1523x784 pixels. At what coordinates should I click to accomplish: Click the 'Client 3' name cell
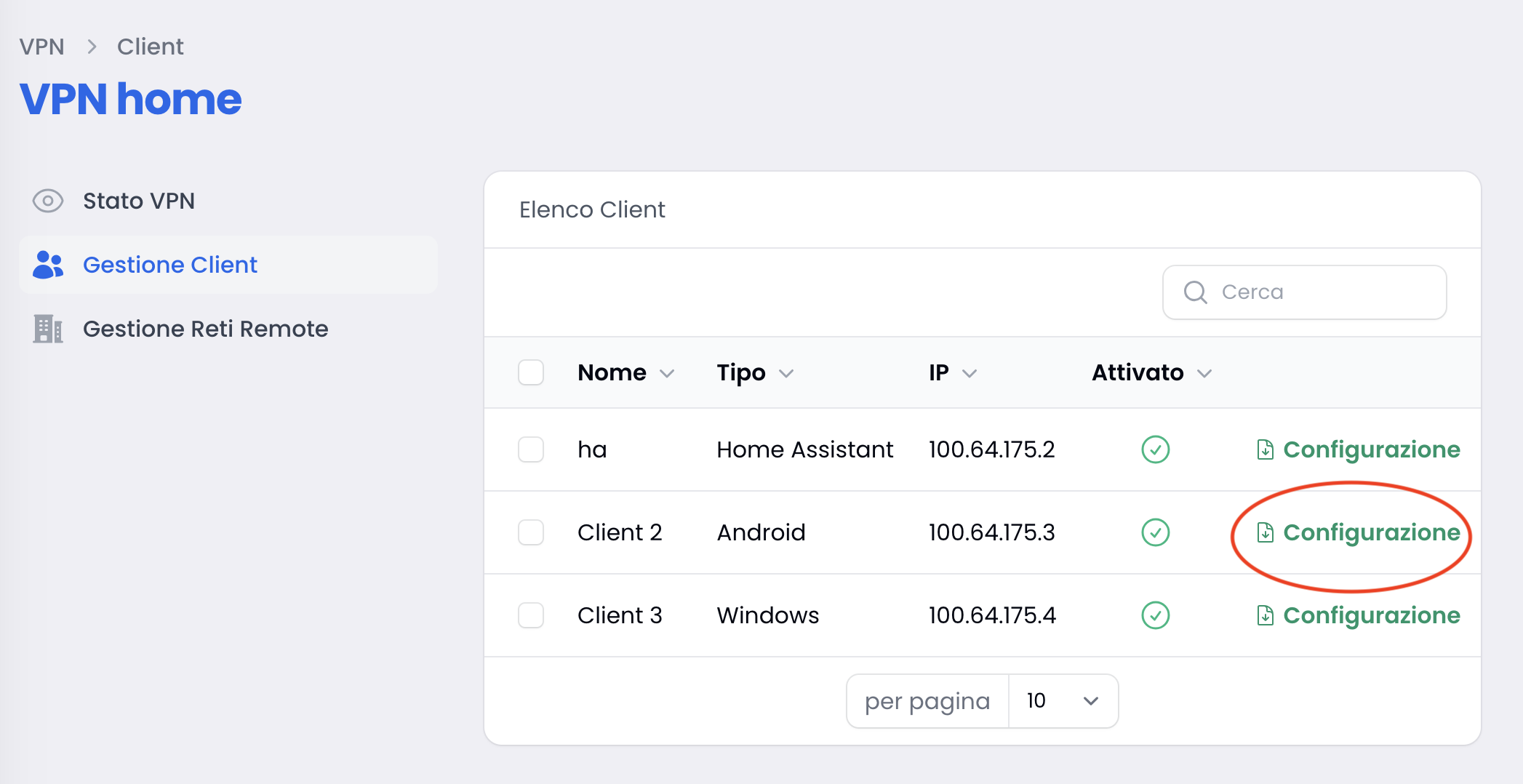(x=620, y=615)
